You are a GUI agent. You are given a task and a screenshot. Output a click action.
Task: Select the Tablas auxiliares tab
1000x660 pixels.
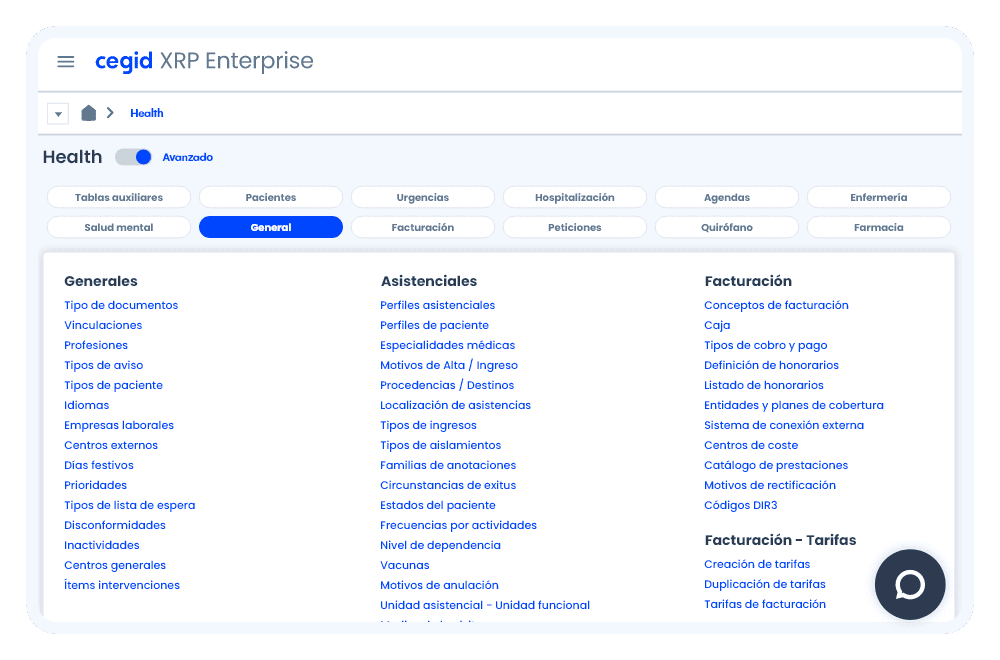(x=118, y=198)
